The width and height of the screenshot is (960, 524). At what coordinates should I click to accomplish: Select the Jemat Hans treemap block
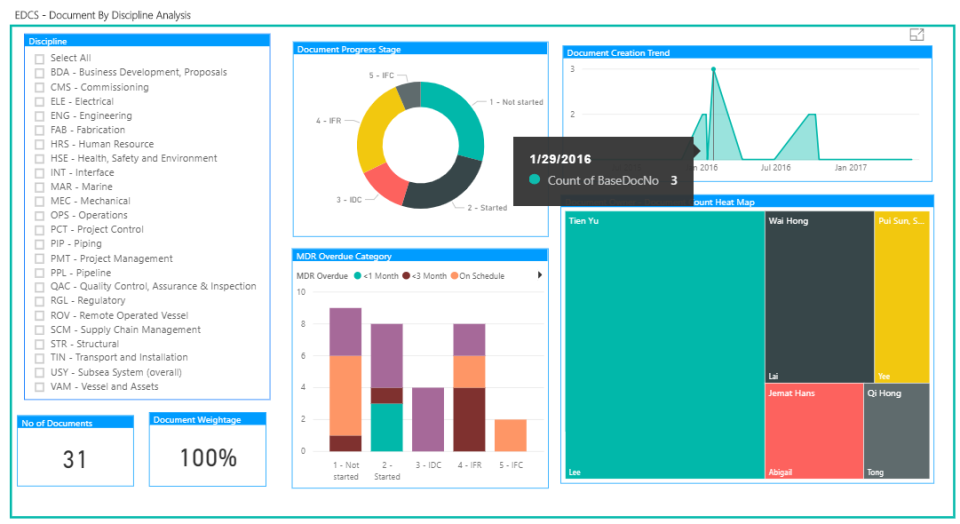(814, 431)
